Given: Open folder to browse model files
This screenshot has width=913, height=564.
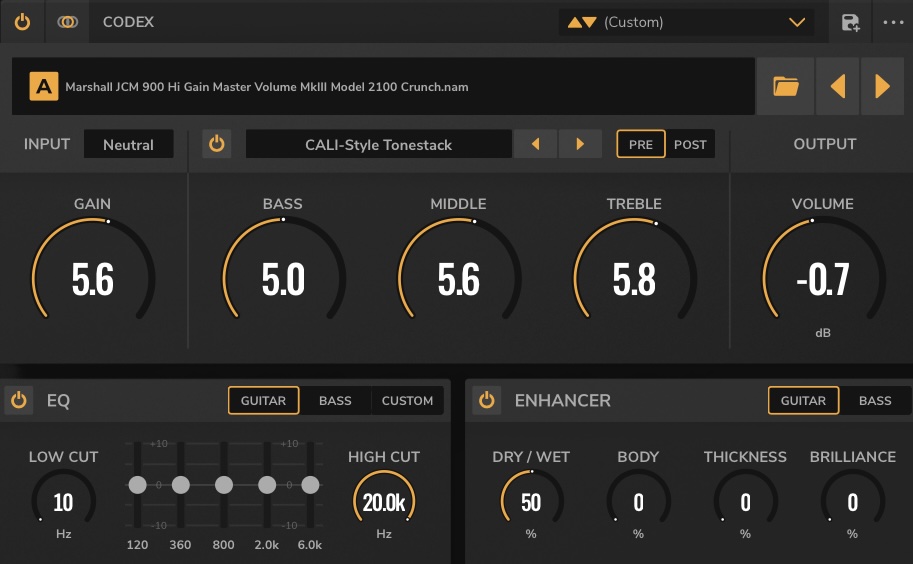Looking at the screenshot, I should tap(785, 87).
